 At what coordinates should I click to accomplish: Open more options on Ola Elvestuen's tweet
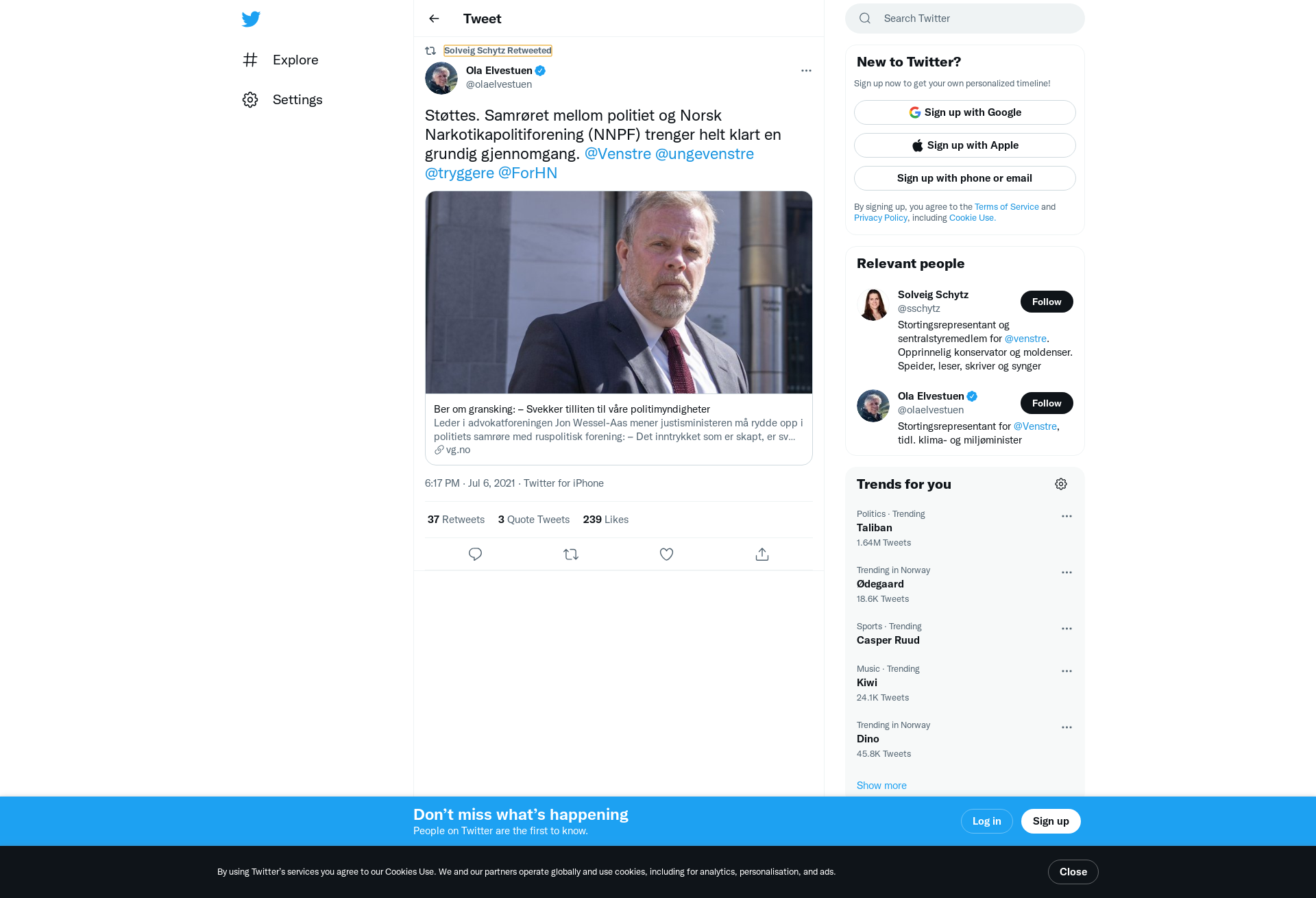click(806, 71)
